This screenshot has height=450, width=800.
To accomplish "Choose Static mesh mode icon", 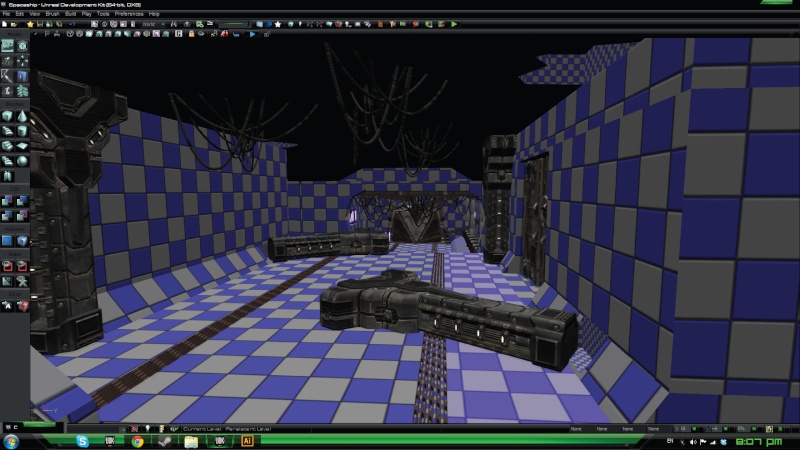I will click(22, 76).
